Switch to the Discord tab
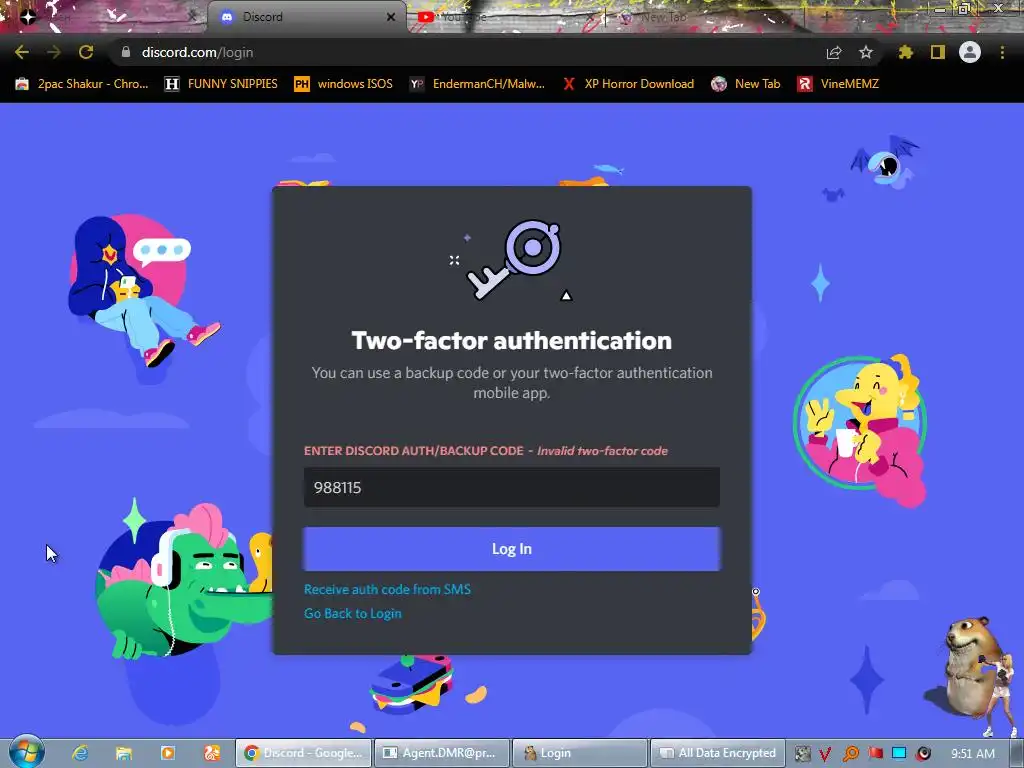 pyautogui.click(x=306, y=17)
